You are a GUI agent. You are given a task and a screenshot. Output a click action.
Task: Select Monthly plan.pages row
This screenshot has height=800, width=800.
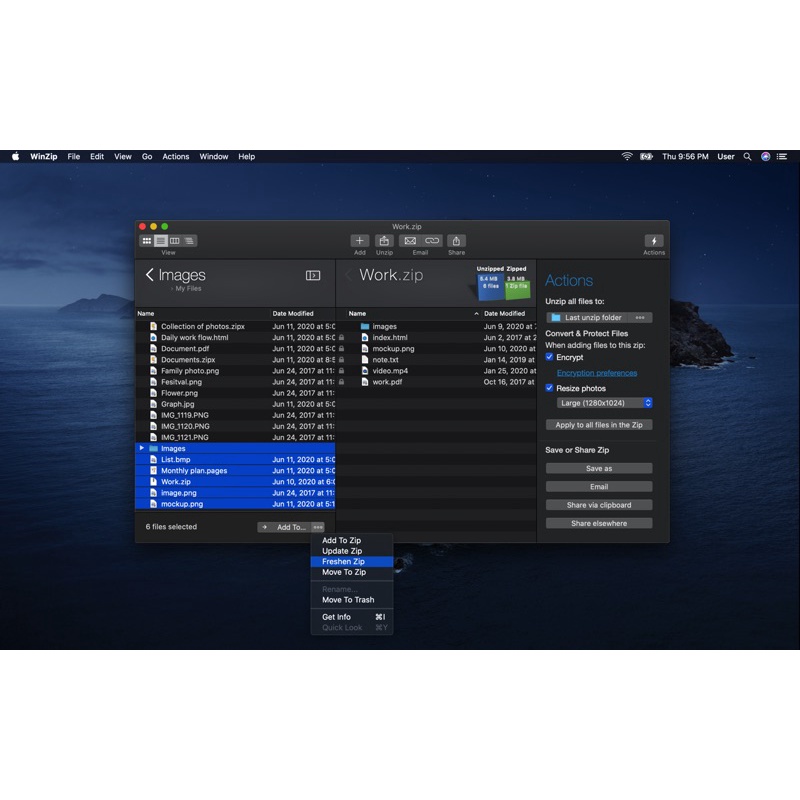(x=235, y=470)
